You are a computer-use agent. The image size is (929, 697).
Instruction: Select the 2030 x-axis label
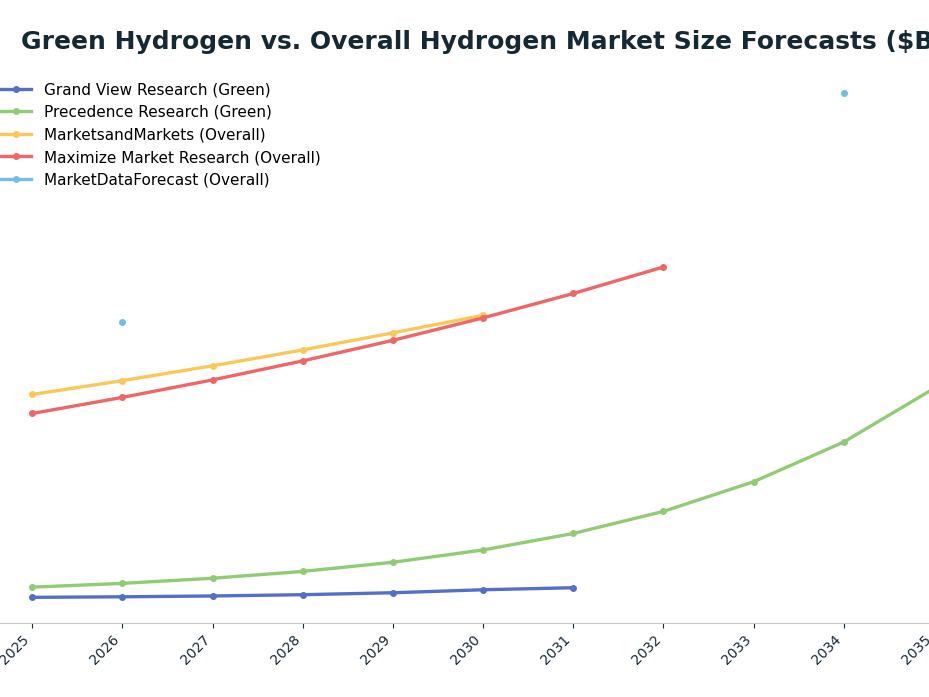click(x=467, y=650)
